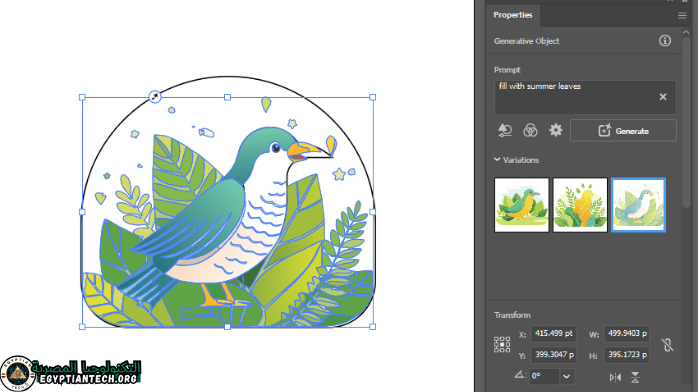Open the rotation angle dropdown

[x=566, y=376]
